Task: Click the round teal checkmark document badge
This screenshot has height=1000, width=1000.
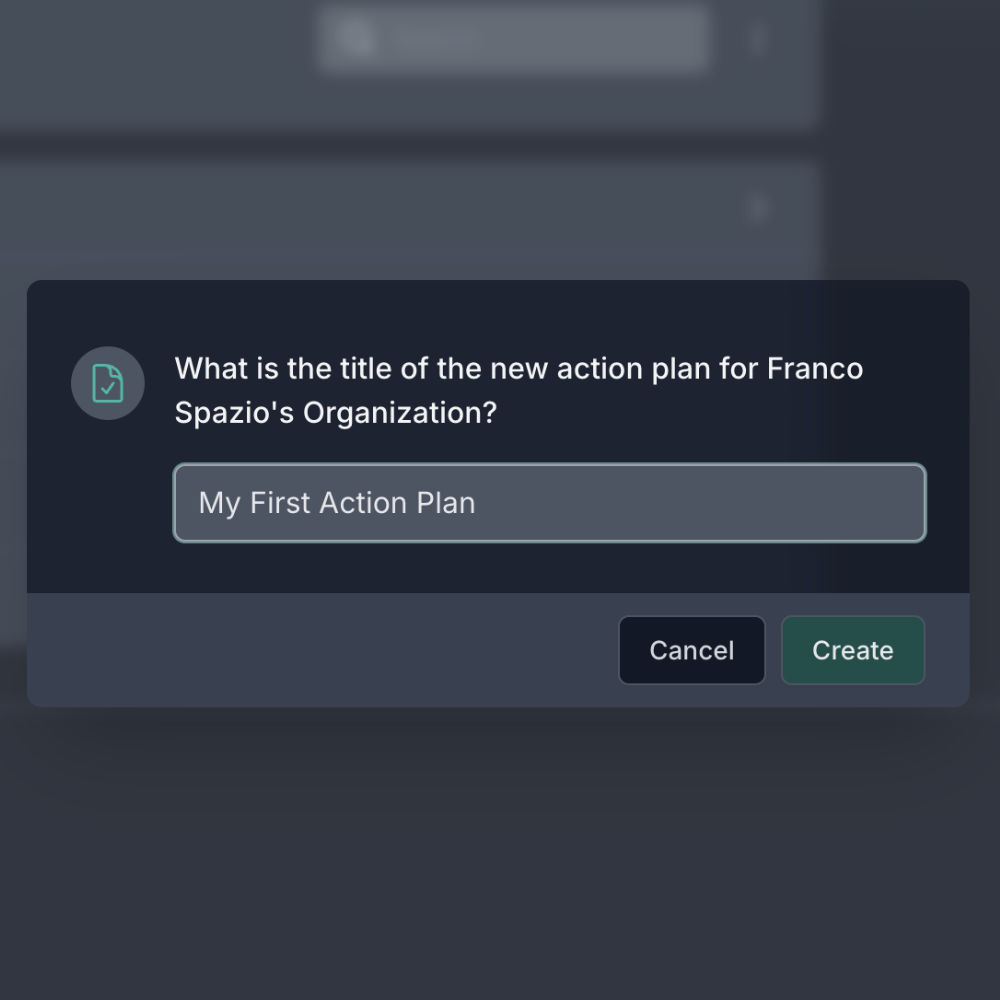Action: (108, 383)
